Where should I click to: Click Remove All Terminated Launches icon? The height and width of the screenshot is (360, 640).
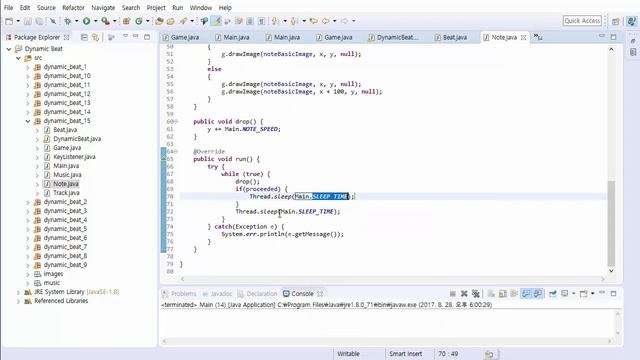[x=476, y=293]
